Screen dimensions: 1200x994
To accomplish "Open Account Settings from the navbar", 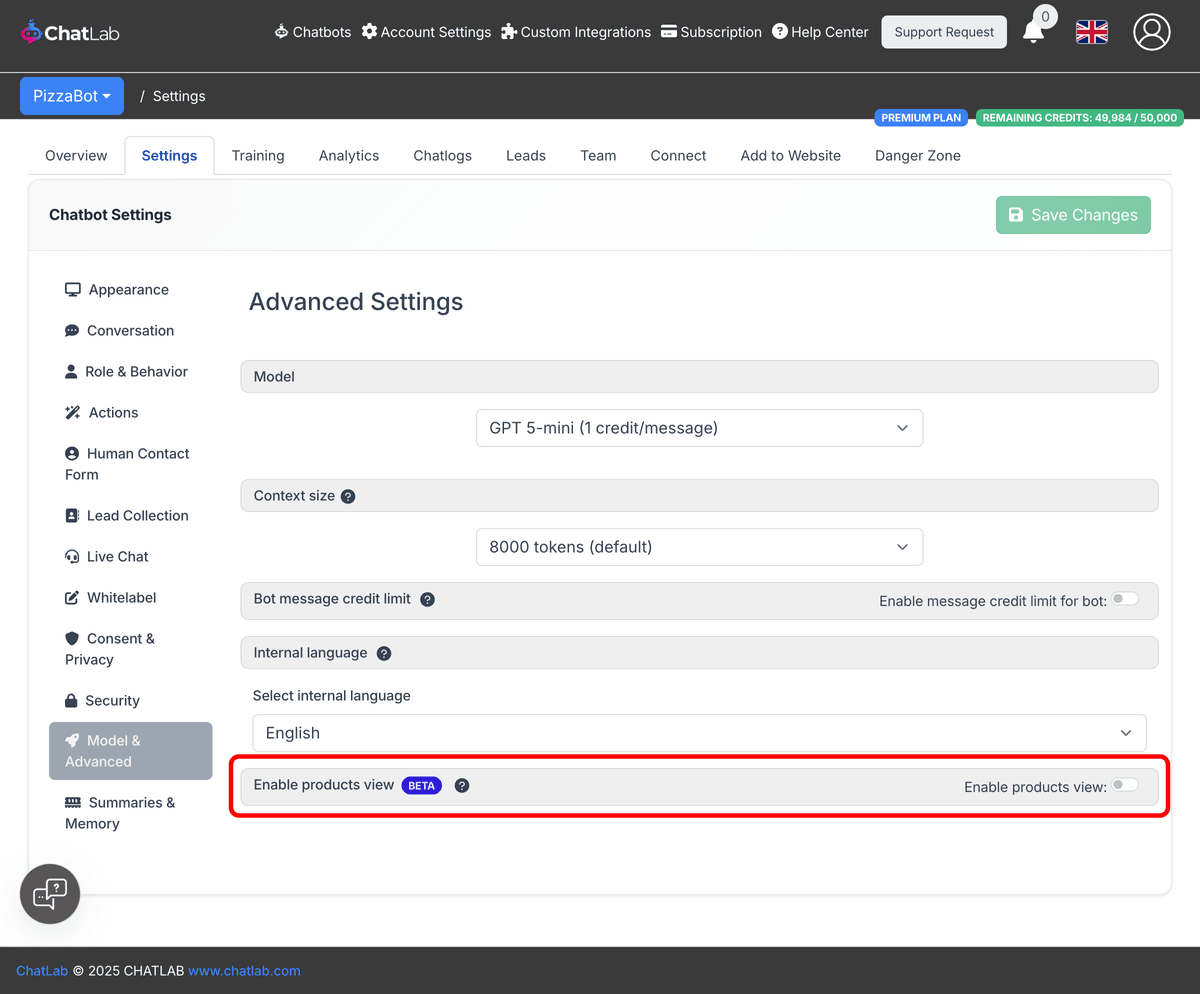I will [426, 32].
